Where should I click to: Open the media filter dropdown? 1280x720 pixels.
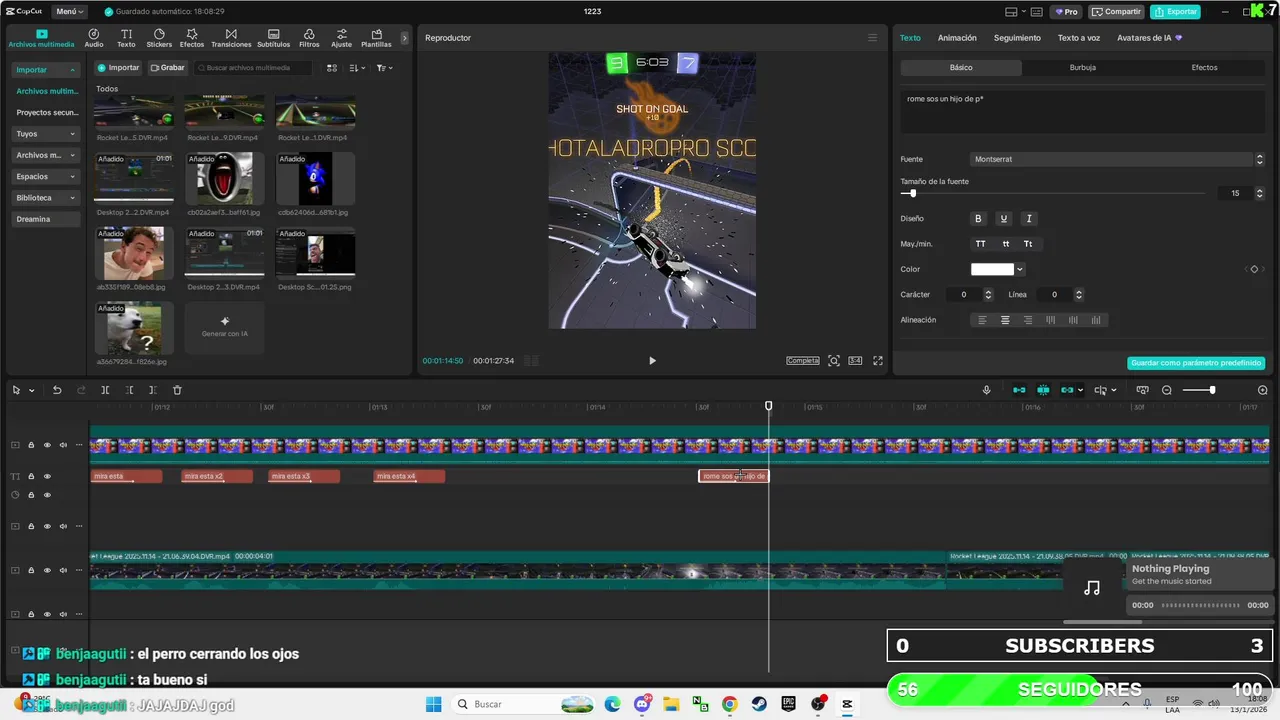pyautogui.click(x=384, y=68)
